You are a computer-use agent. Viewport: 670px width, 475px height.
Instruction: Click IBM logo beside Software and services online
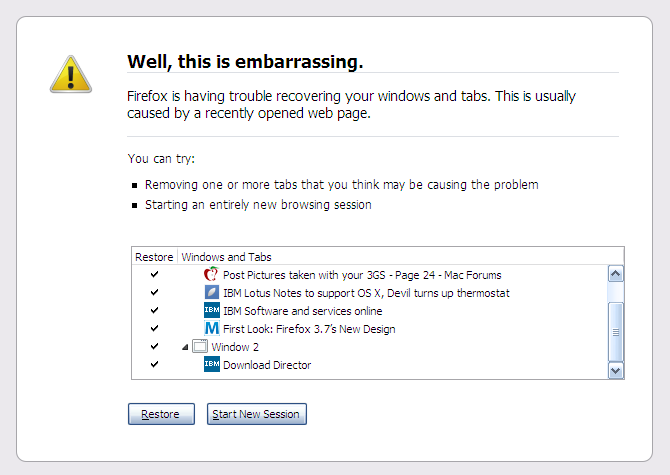212,311
